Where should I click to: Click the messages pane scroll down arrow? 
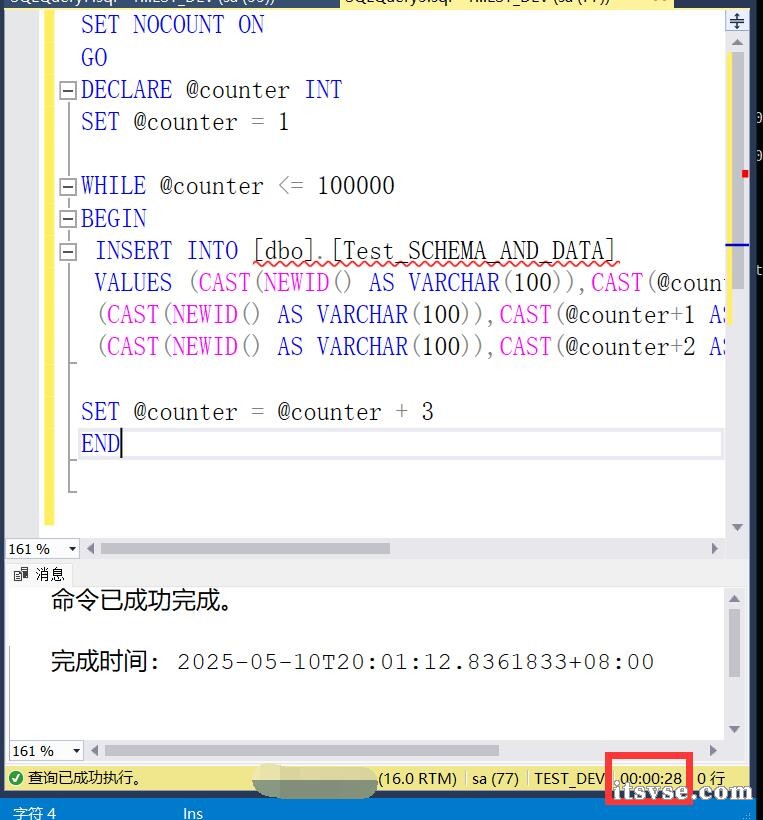(x=734, y=729)
